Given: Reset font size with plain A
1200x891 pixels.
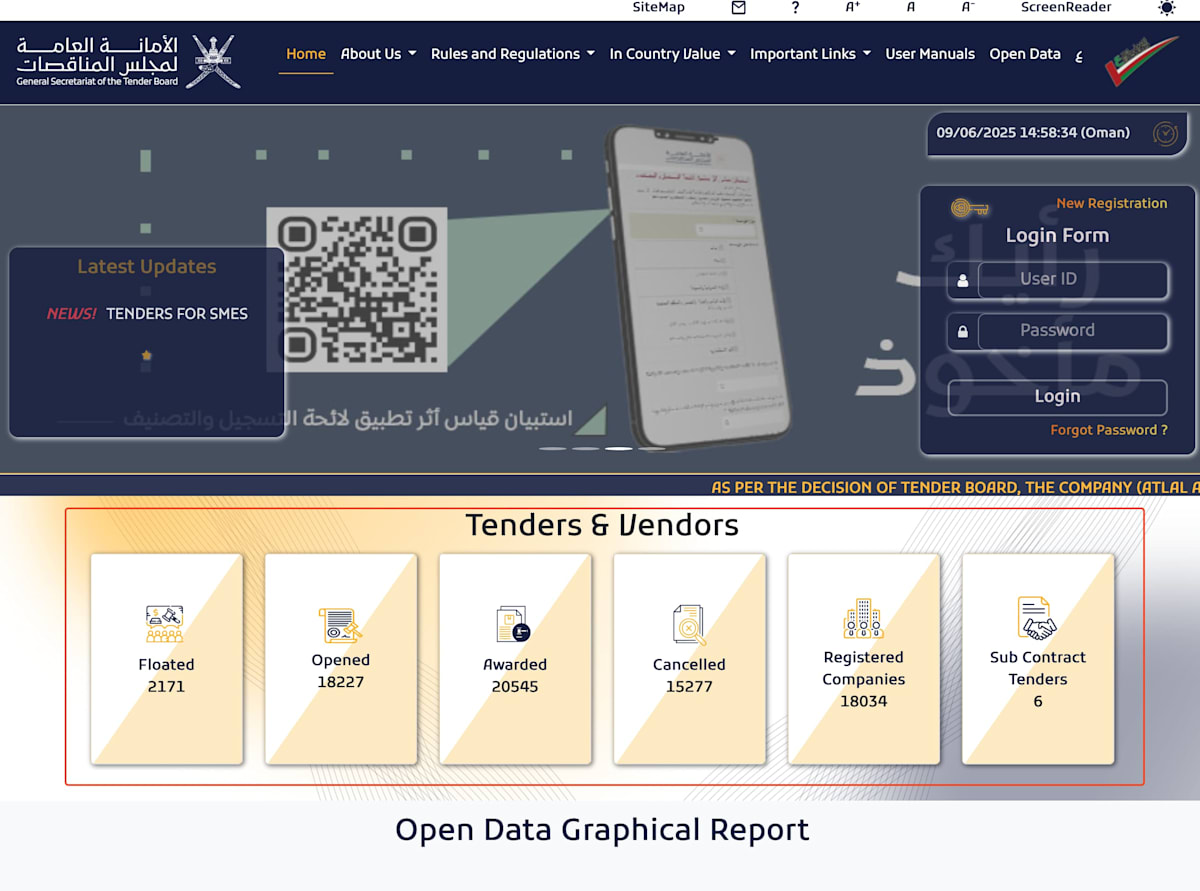Looking at the screenshot, I should [911, 7].
